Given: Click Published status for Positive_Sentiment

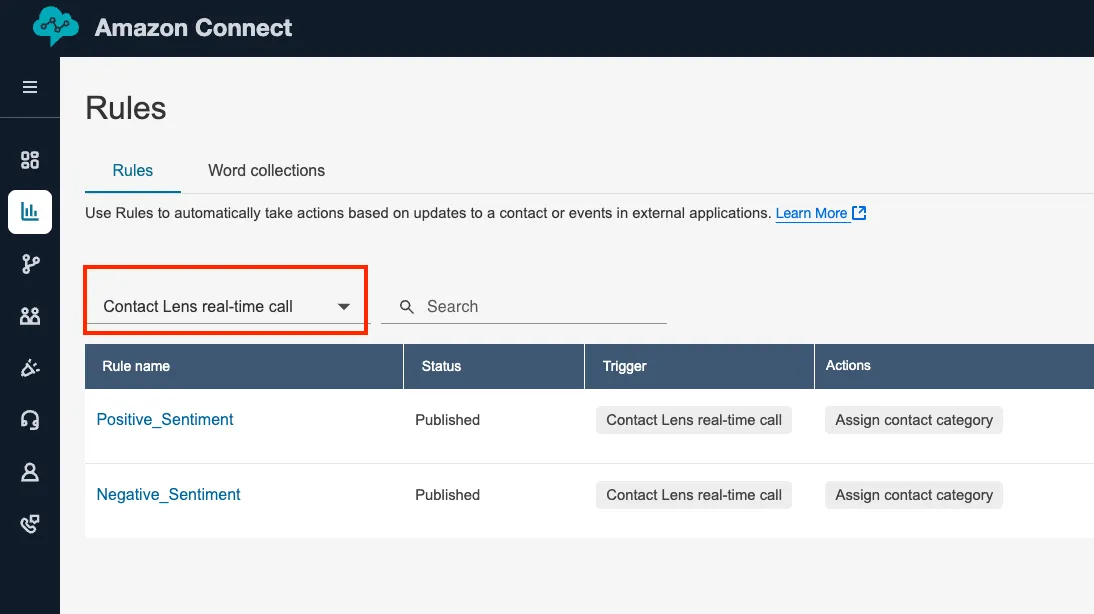Looking at the screenshot, I should 447,420.
